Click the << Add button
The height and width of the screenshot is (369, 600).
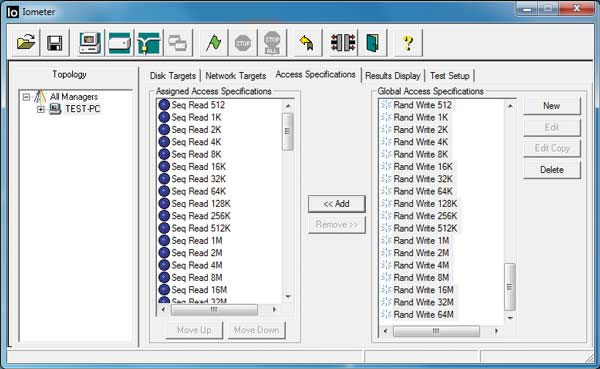click(x=336, y=204)
